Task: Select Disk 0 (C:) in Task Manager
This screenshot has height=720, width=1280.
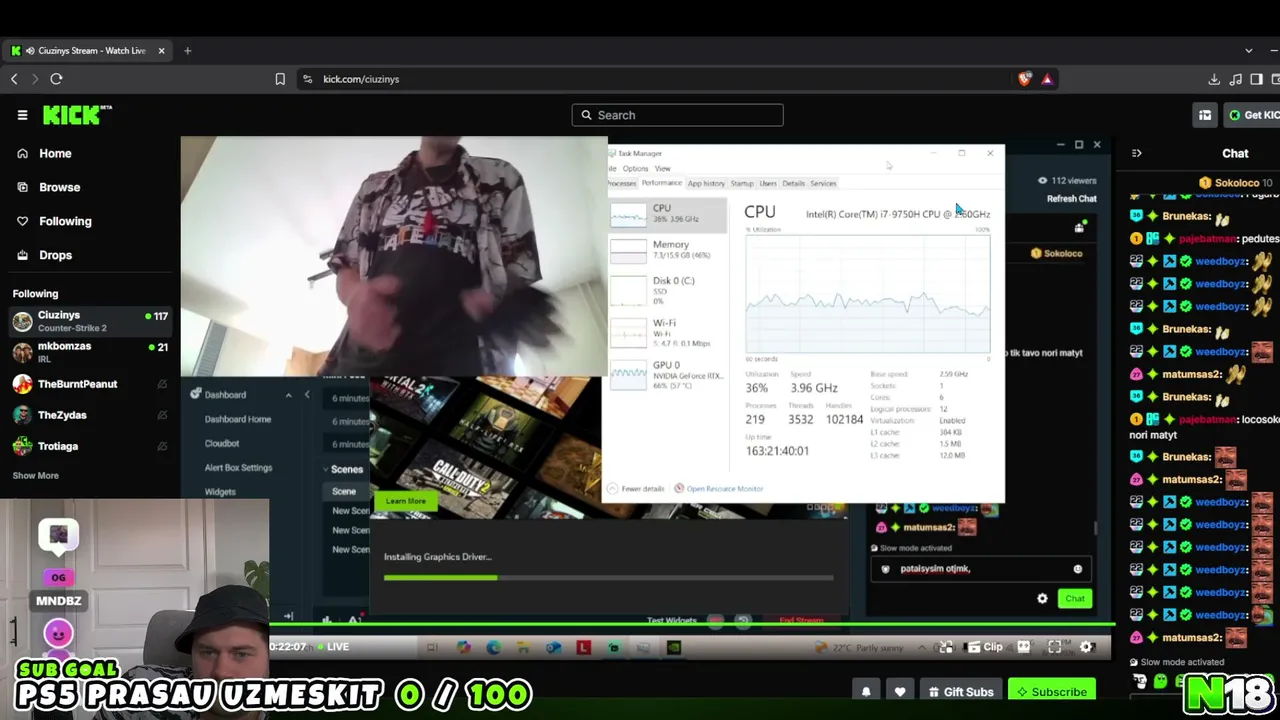Action: click(x=668, y=289)
